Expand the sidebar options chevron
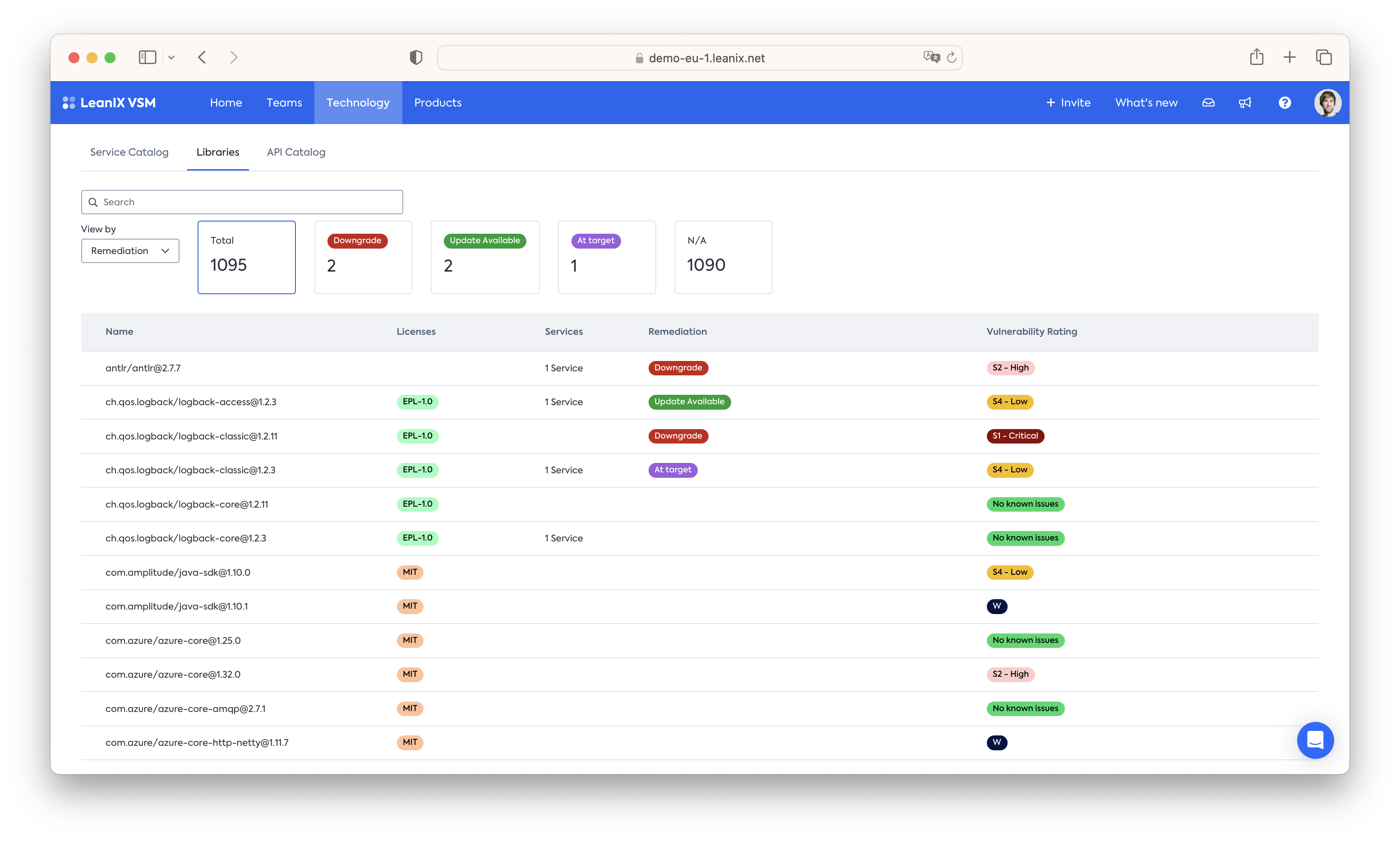Image resolution: width=1400 pixels, height=841 pixels. [x=171, y=57]
